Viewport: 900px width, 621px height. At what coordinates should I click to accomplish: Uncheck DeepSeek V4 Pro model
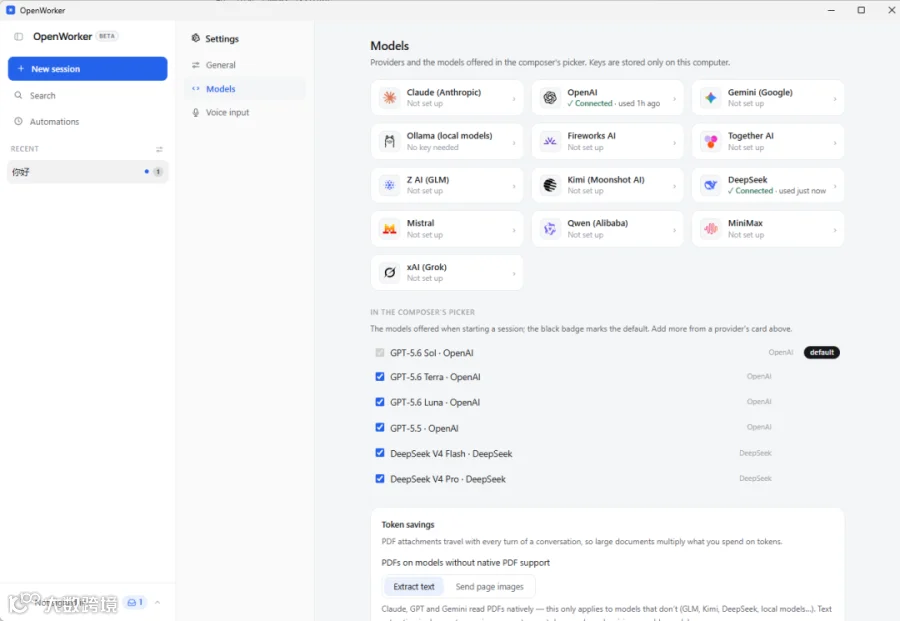[379, 479]
